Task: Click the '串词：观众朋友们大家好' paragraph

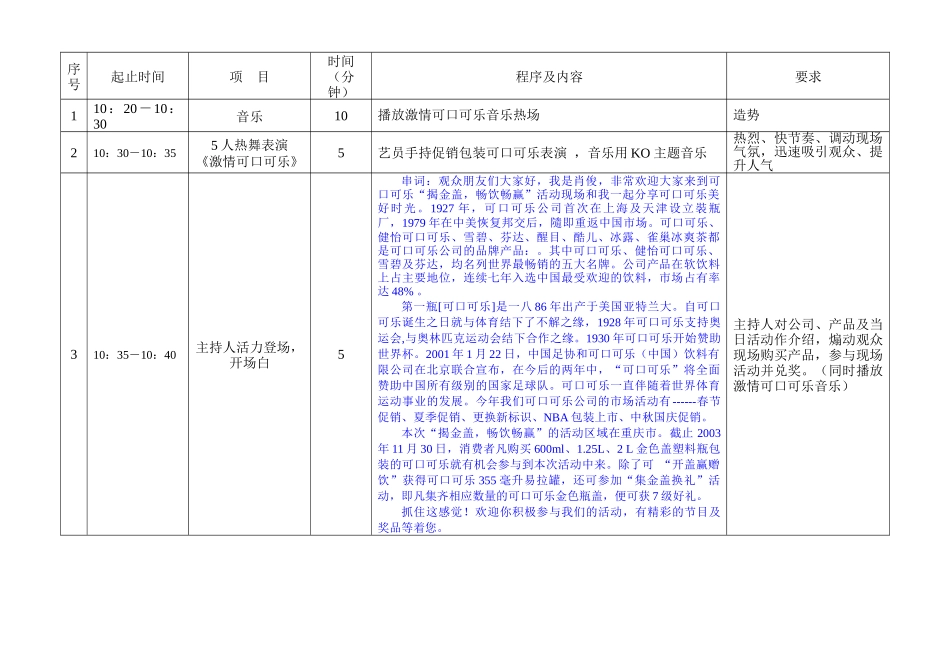Action: pos(549,236)
